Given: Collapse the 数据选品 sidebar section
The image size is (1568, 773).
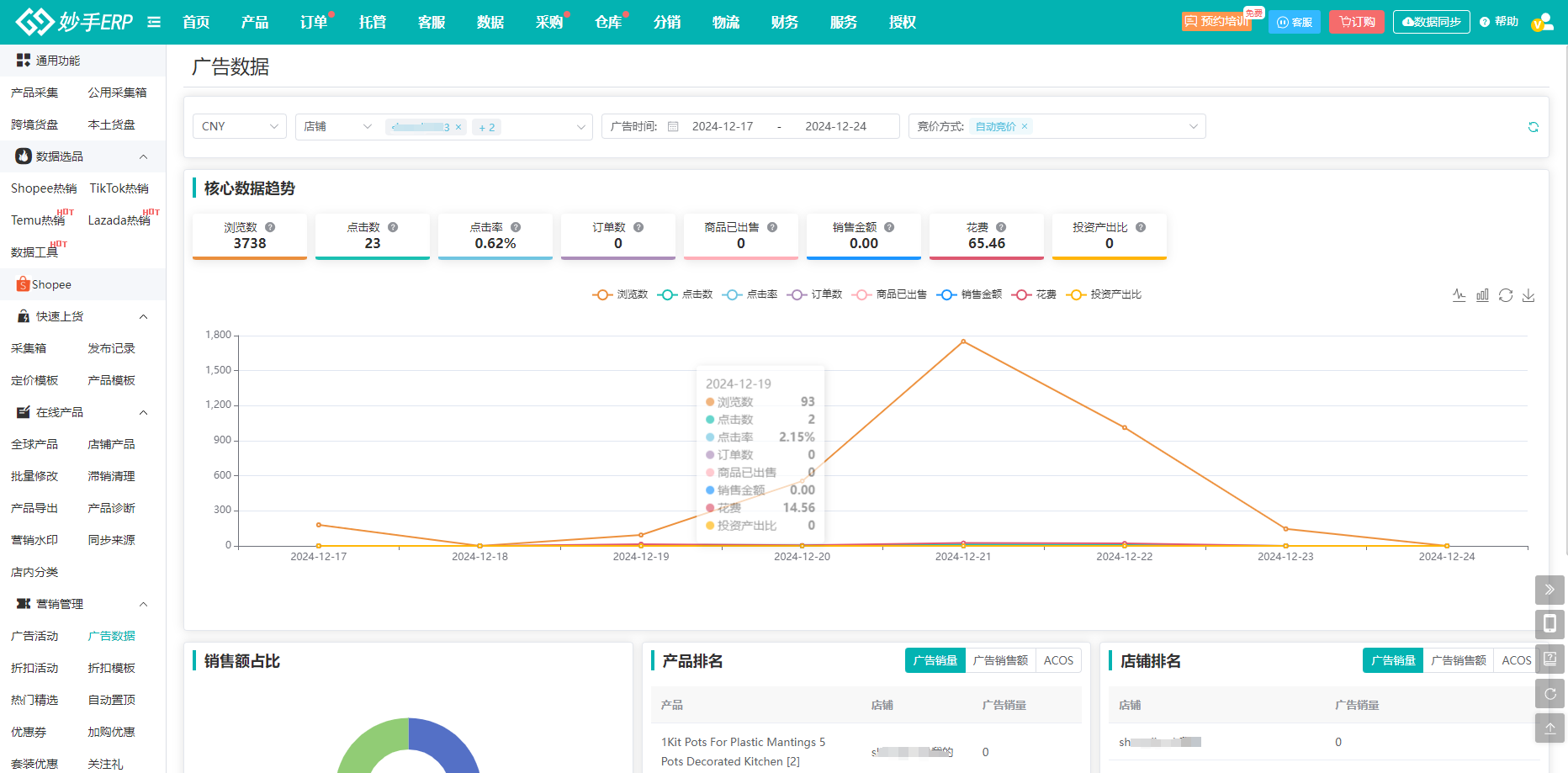Looking at the screenshot, I should 143,156.
